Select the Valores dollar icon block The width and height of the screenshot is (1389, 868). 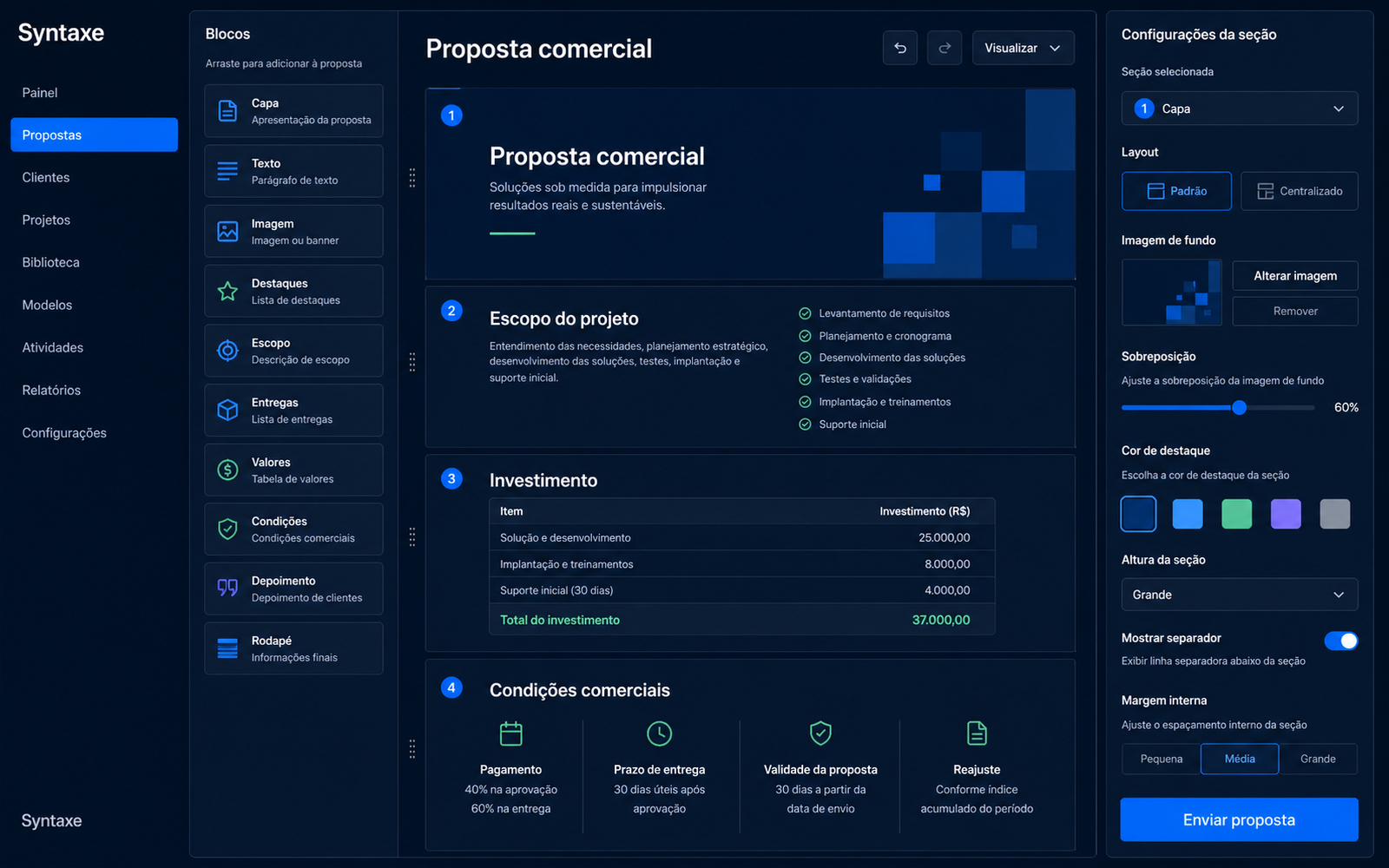[293, 470]
